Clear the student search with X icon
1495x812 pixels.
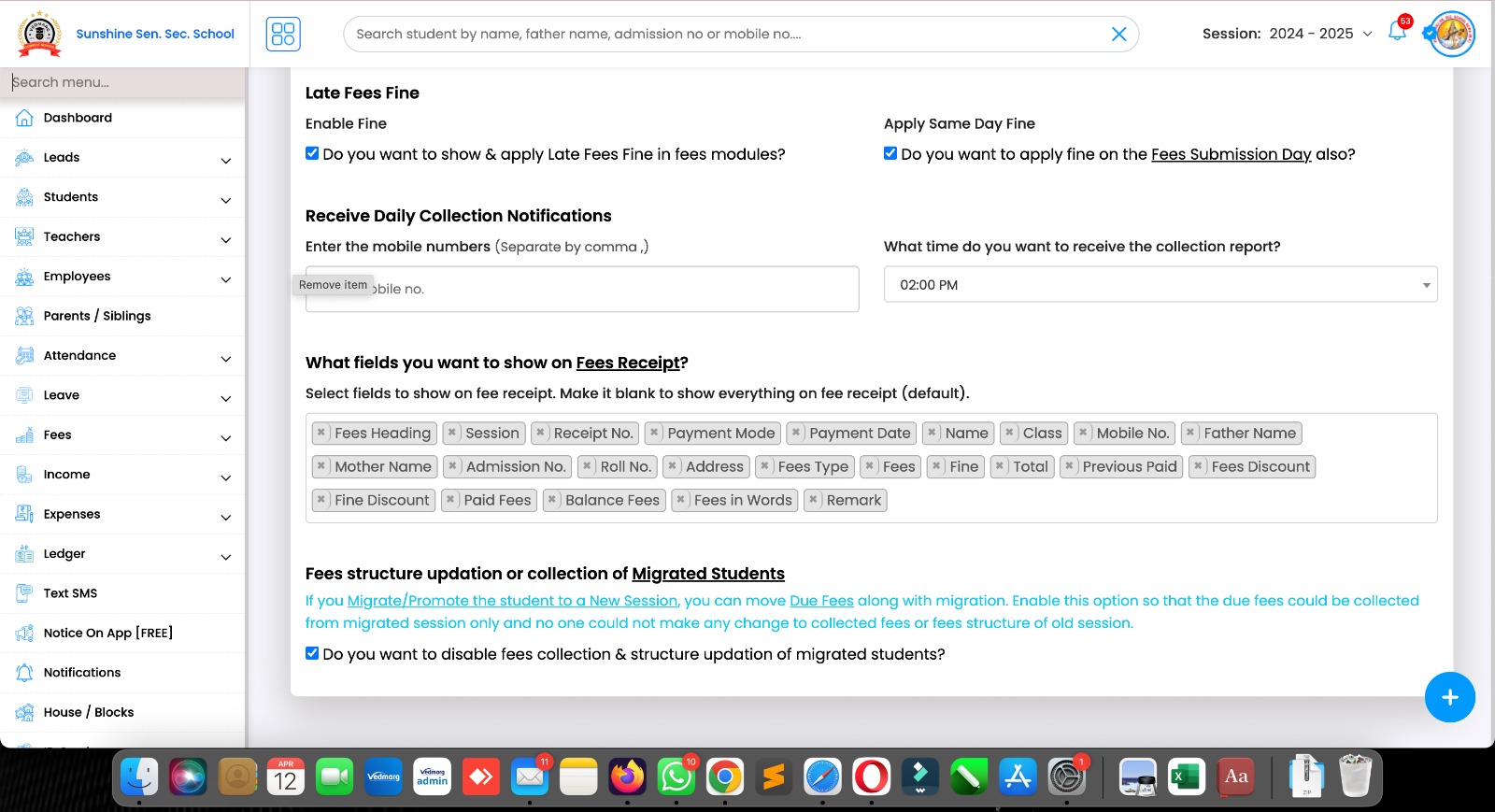pyautogui.click(x=1118, y=35)
